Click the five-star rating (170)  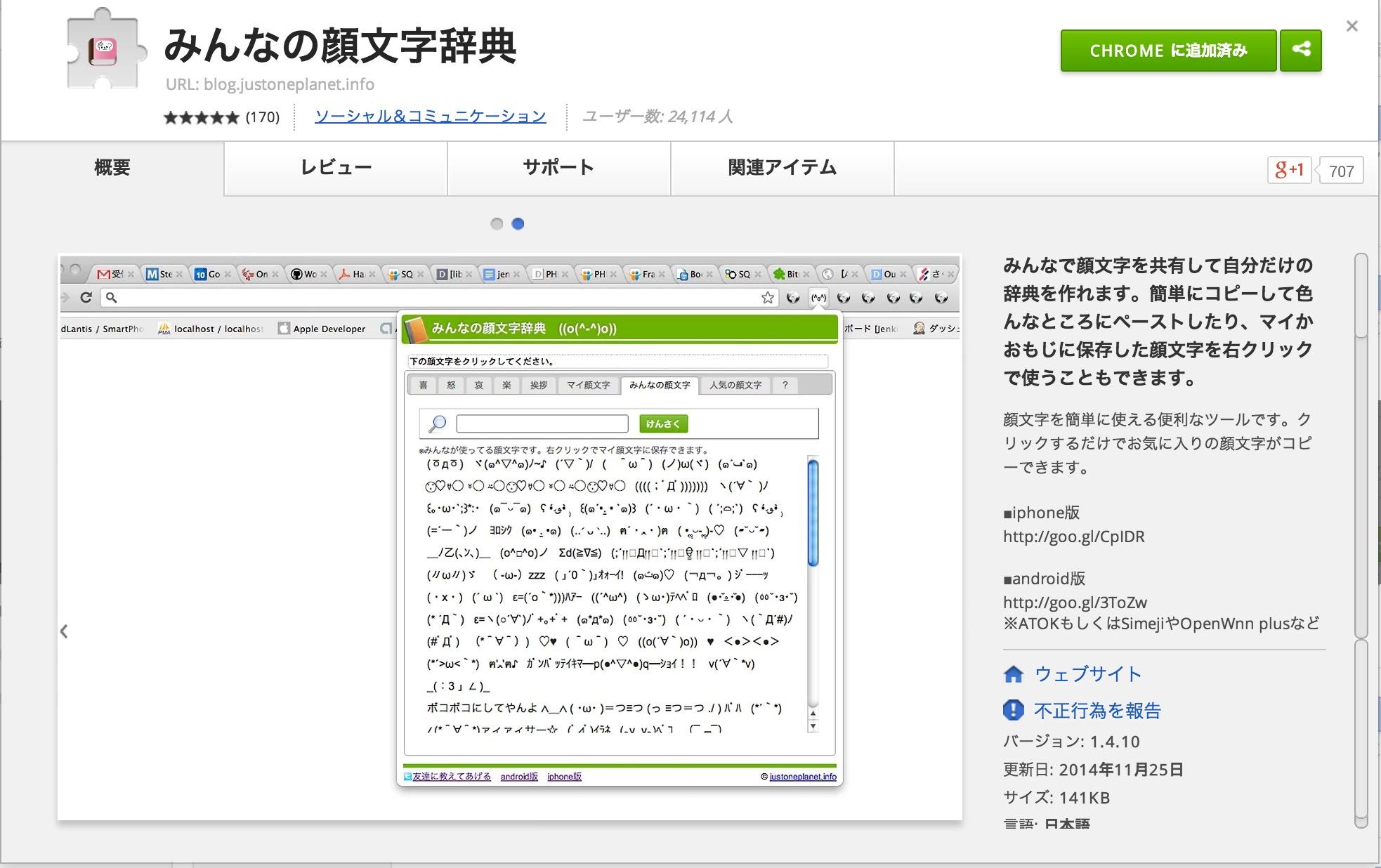point(221,117)
